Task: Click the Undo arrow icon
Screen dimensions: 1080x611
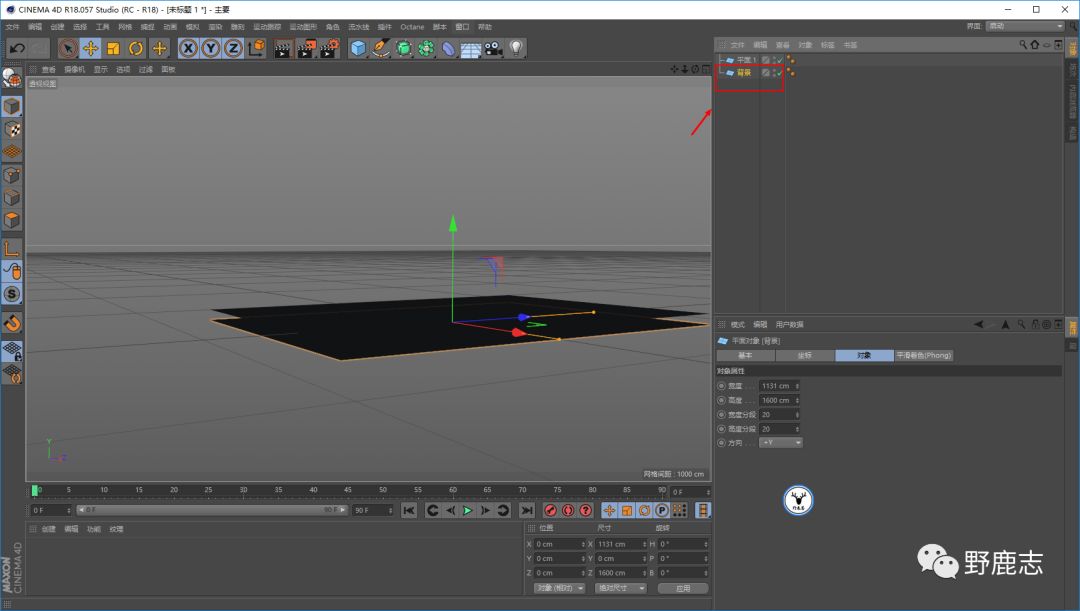Action: point(16,48)
